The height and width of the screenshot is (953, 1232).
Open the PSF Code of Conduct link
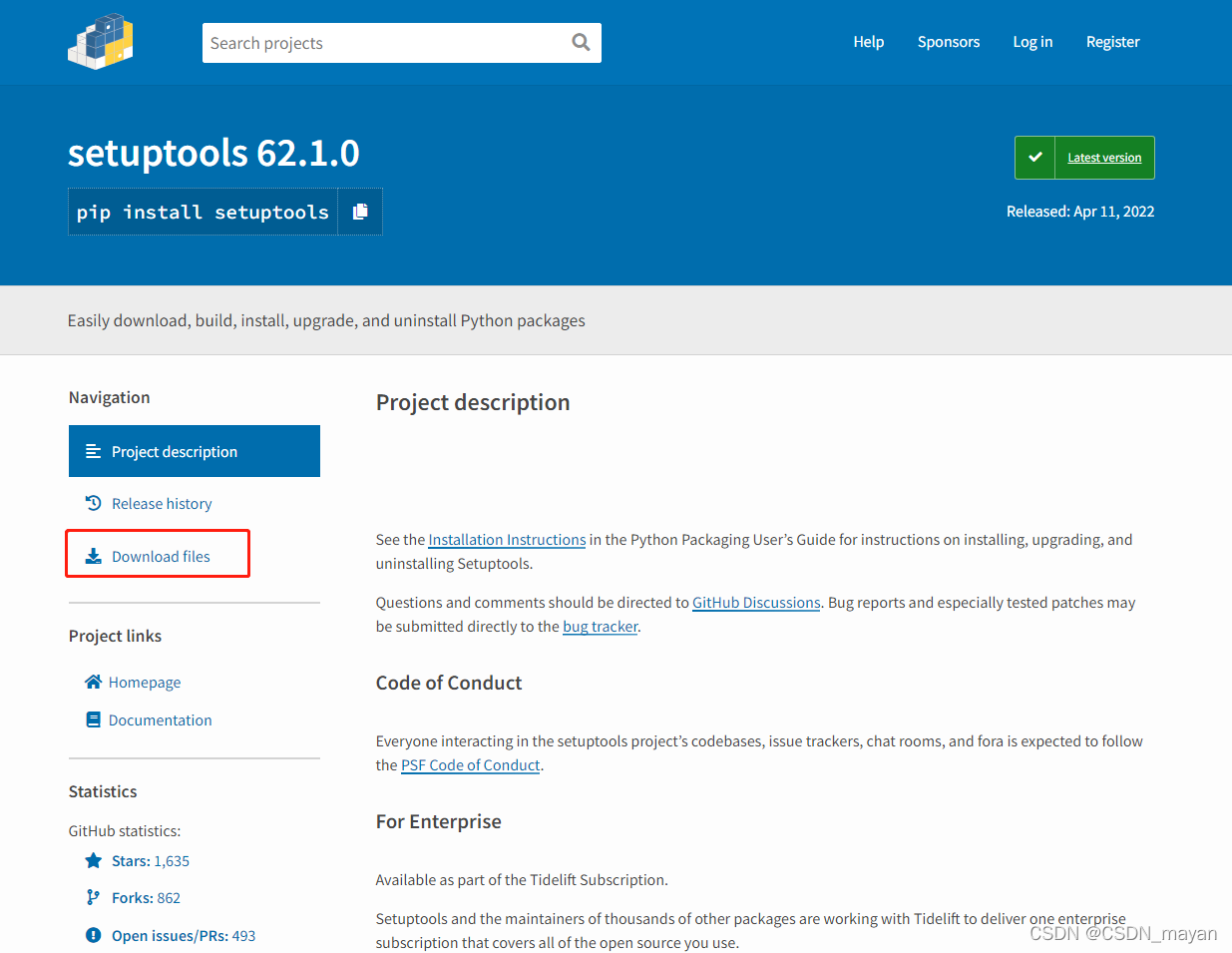(x=471, y=765)
